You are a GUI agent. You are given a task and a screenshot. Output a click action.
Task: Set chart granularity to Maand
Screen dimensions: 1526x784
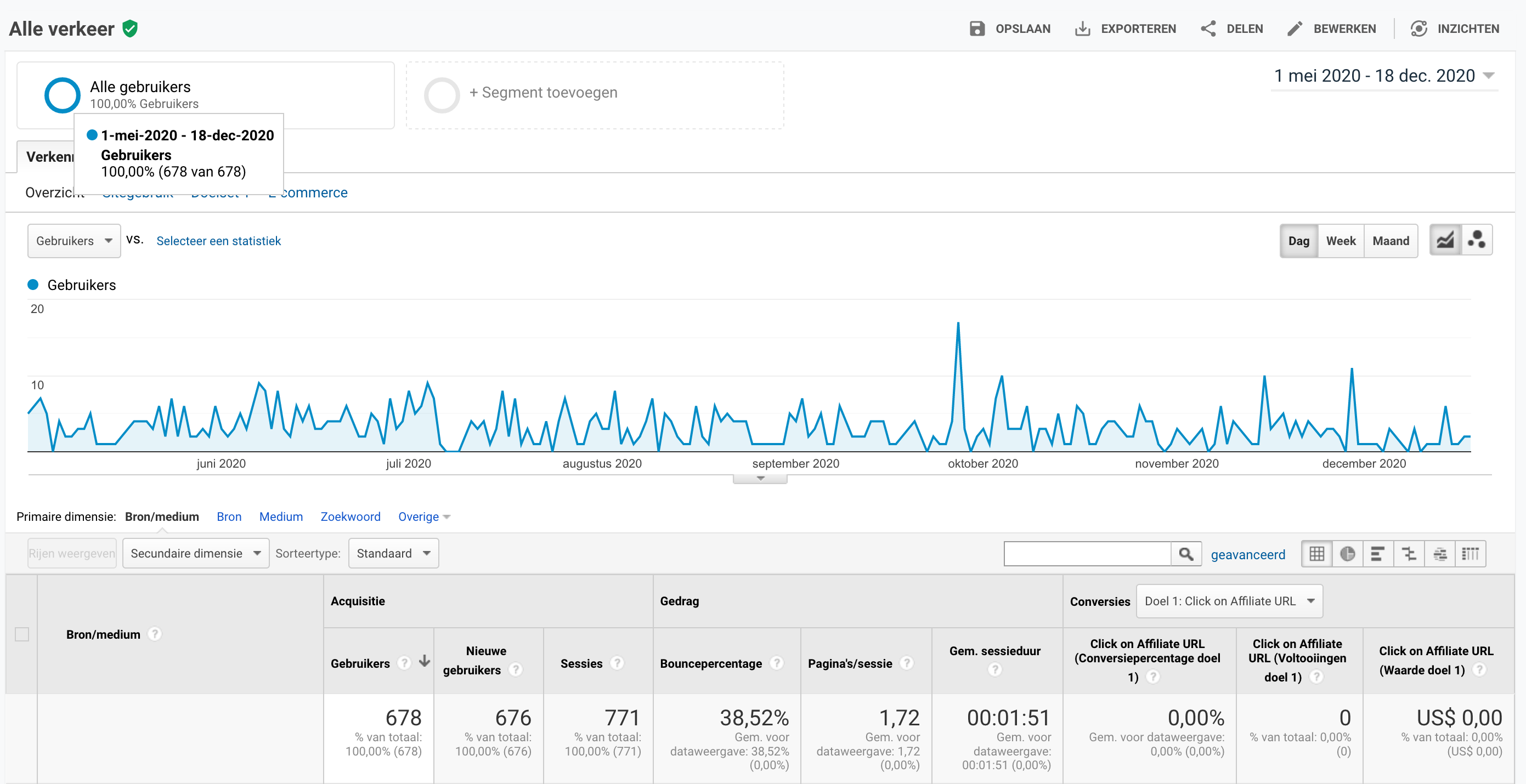point(1391,241)
